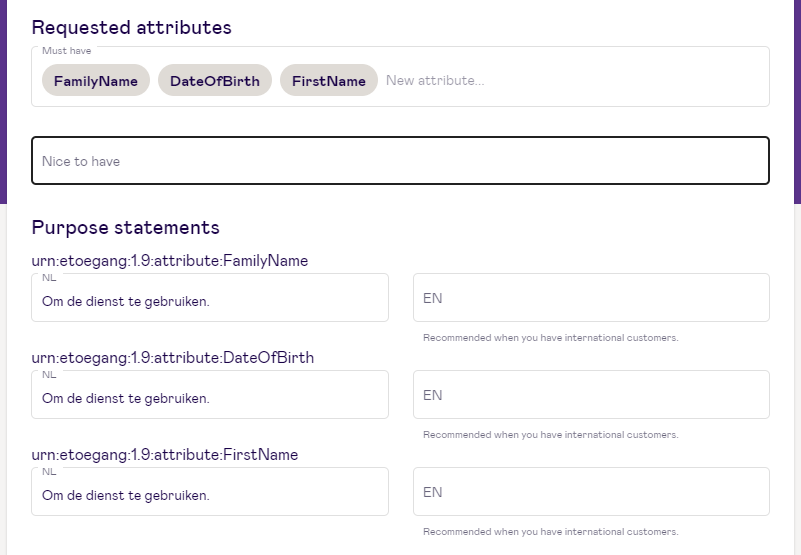Click the urn:etoegang:1.9:attribute:DateOfBirth label
The width and height of the screenshot is (801, 555).
(x=173, y=358)
